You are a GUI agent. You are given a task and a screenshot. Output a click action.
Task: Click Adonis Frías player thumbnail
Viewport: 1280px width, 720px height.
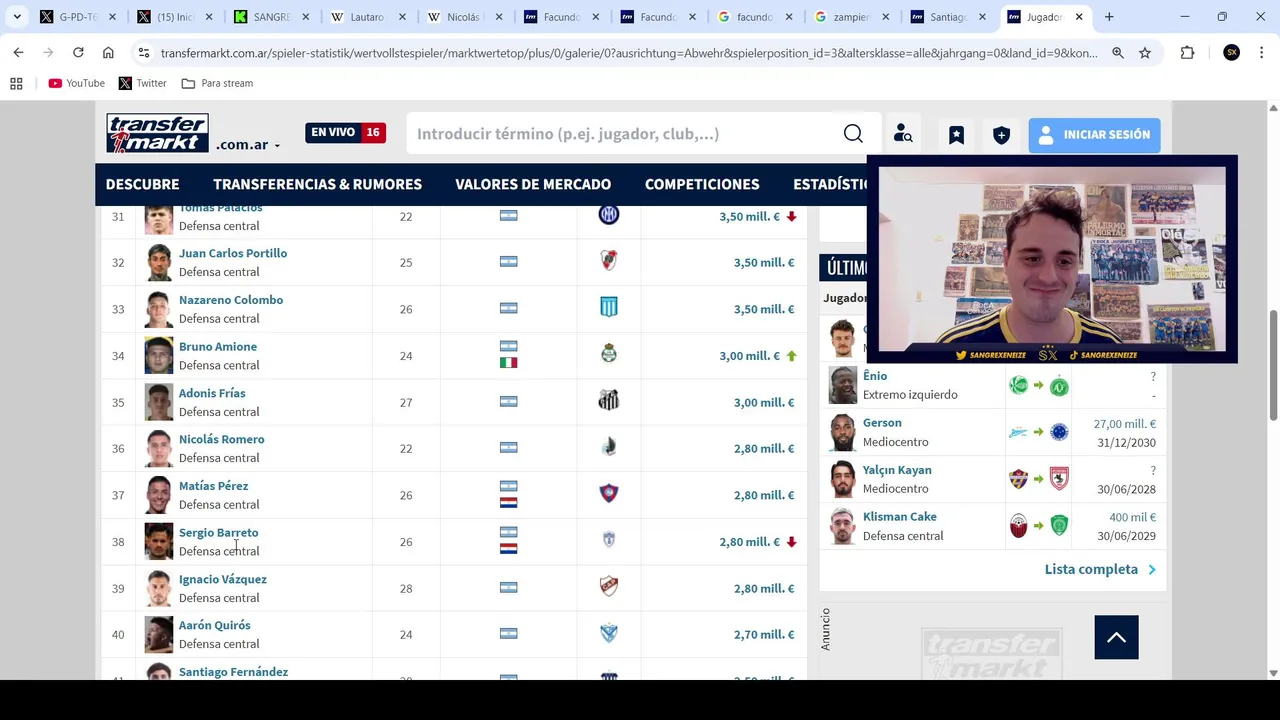[158, 402]
